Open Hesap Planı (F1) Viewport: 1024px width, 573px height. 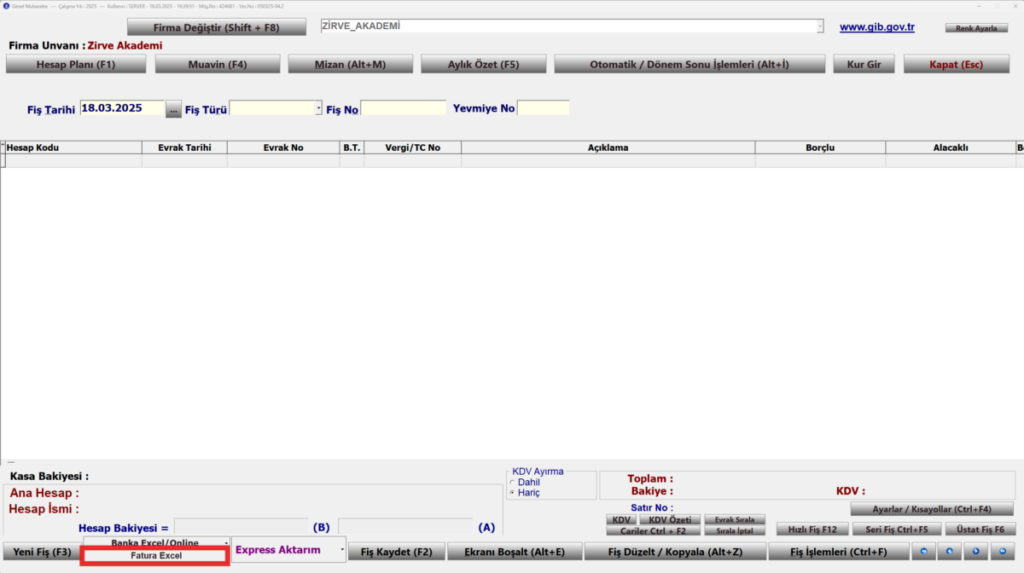(x=76, y=64)
